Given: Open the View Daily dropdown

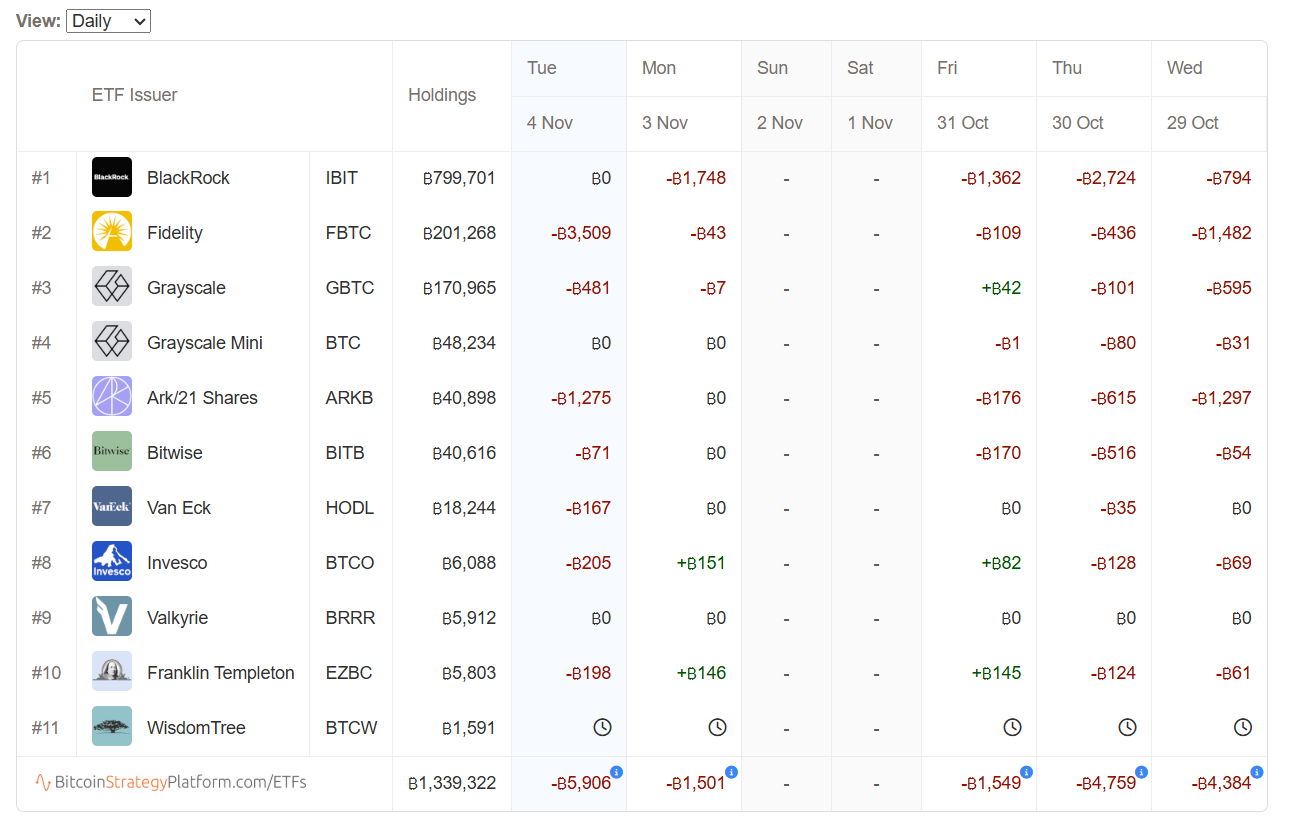Looking at the screenshot, I should point(108,21).
